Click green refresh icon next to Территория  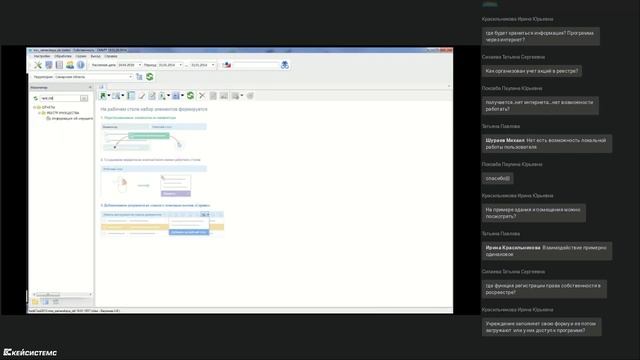pyautogui.click(x=150, y=77)
